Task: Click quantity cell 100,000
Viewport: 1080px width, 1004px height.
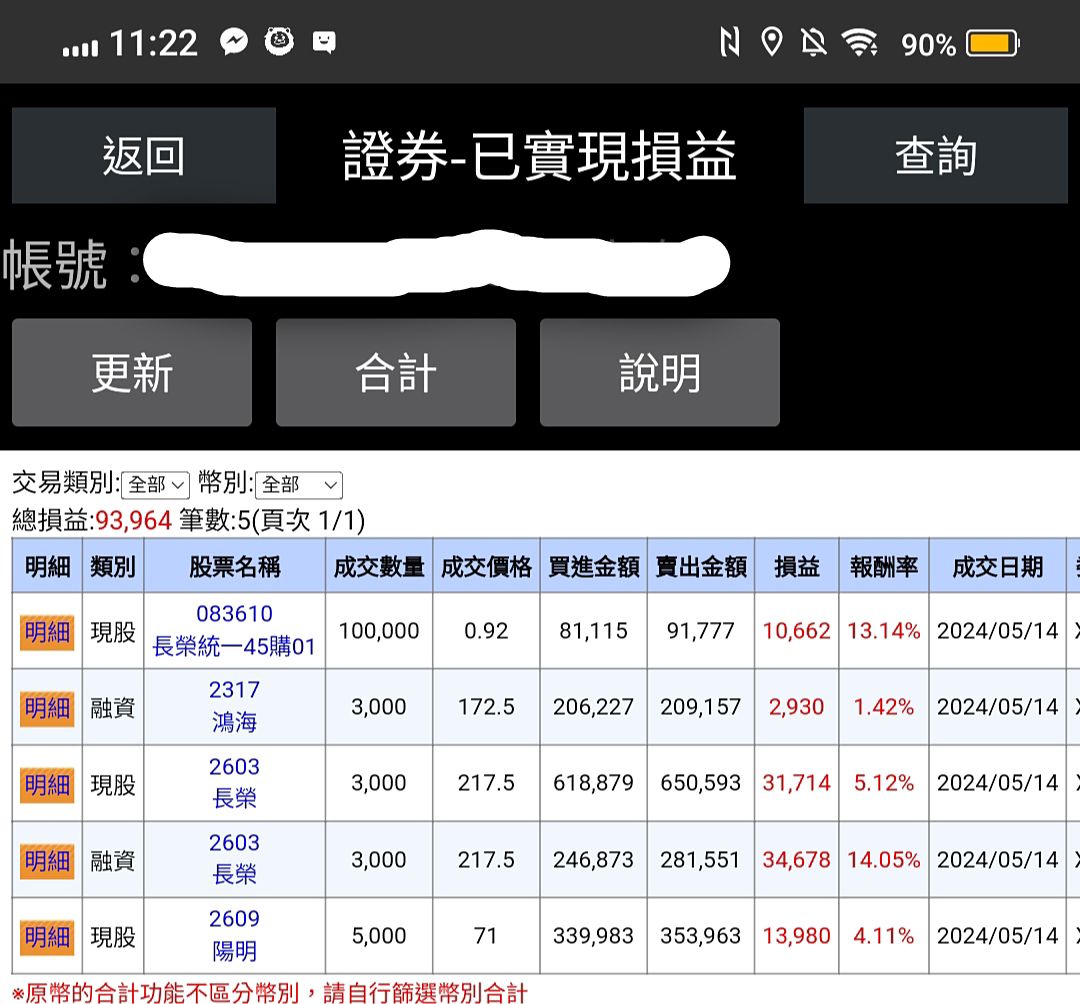Action: tap(379, 631)
